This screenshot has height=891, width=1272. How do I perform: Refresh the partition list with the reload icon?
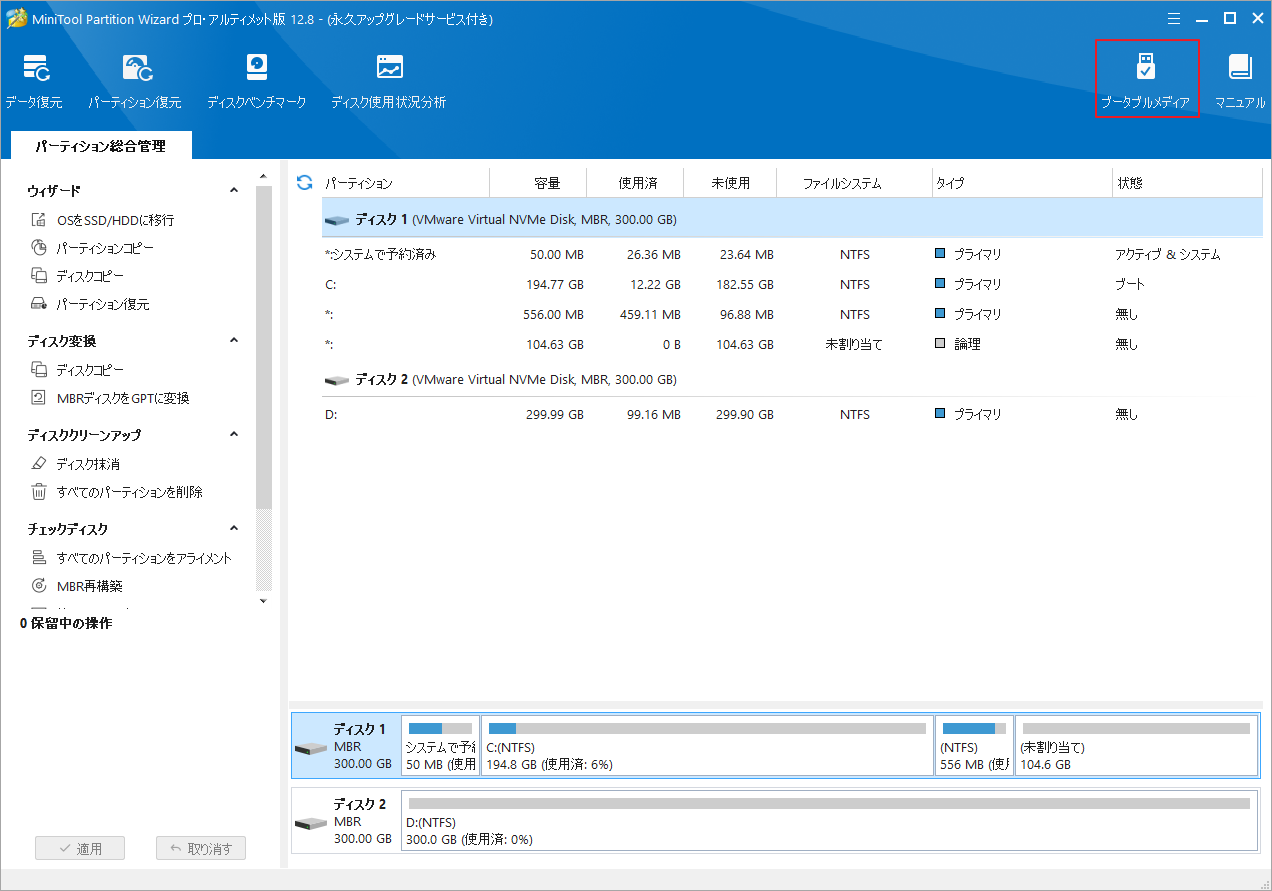(305, 183)
